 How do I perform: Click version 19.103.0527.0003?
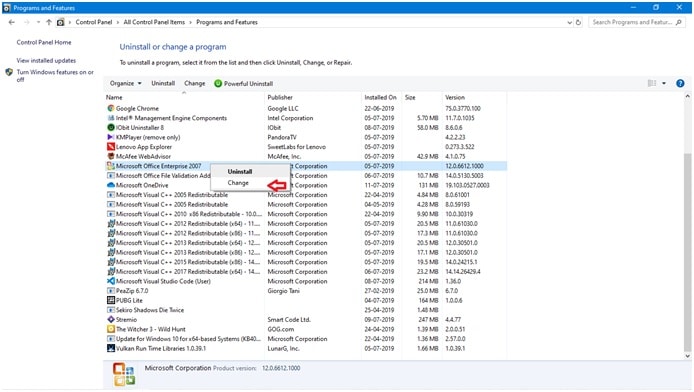[467, 185]
